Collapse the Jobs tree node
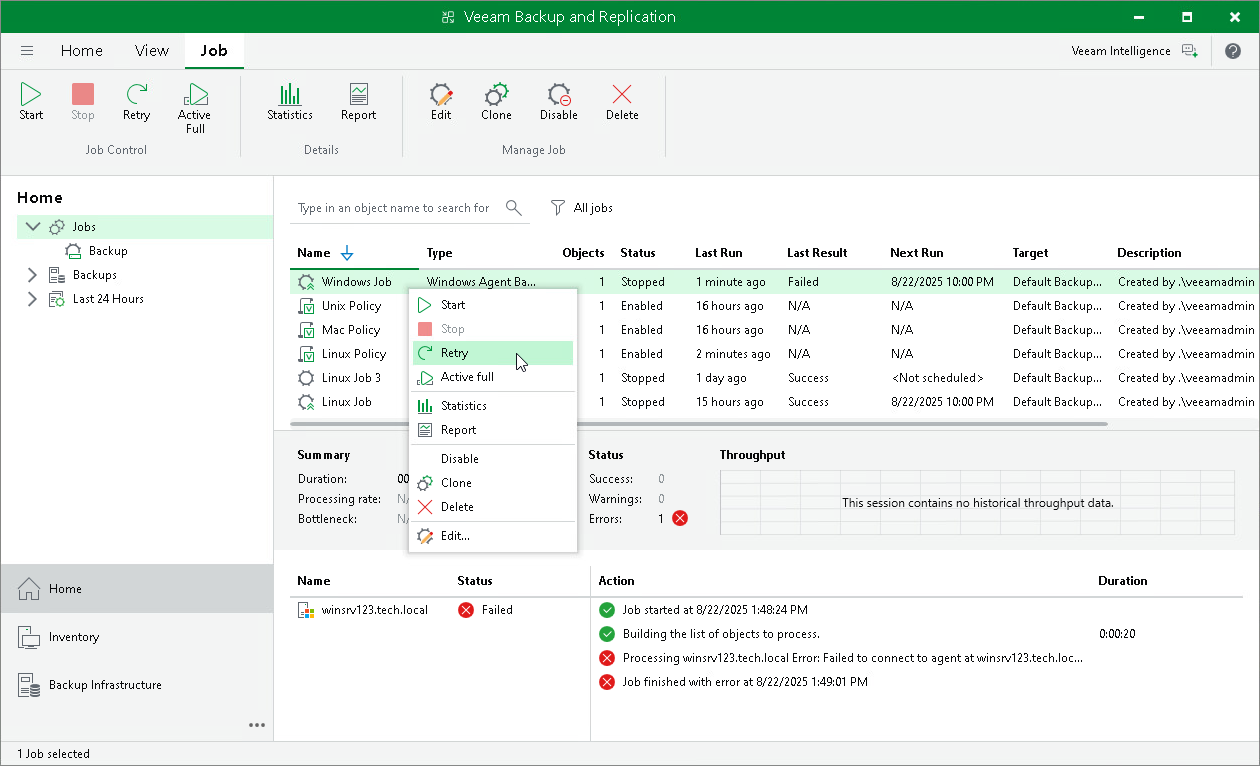1260x766 pixels. point(32,227)
